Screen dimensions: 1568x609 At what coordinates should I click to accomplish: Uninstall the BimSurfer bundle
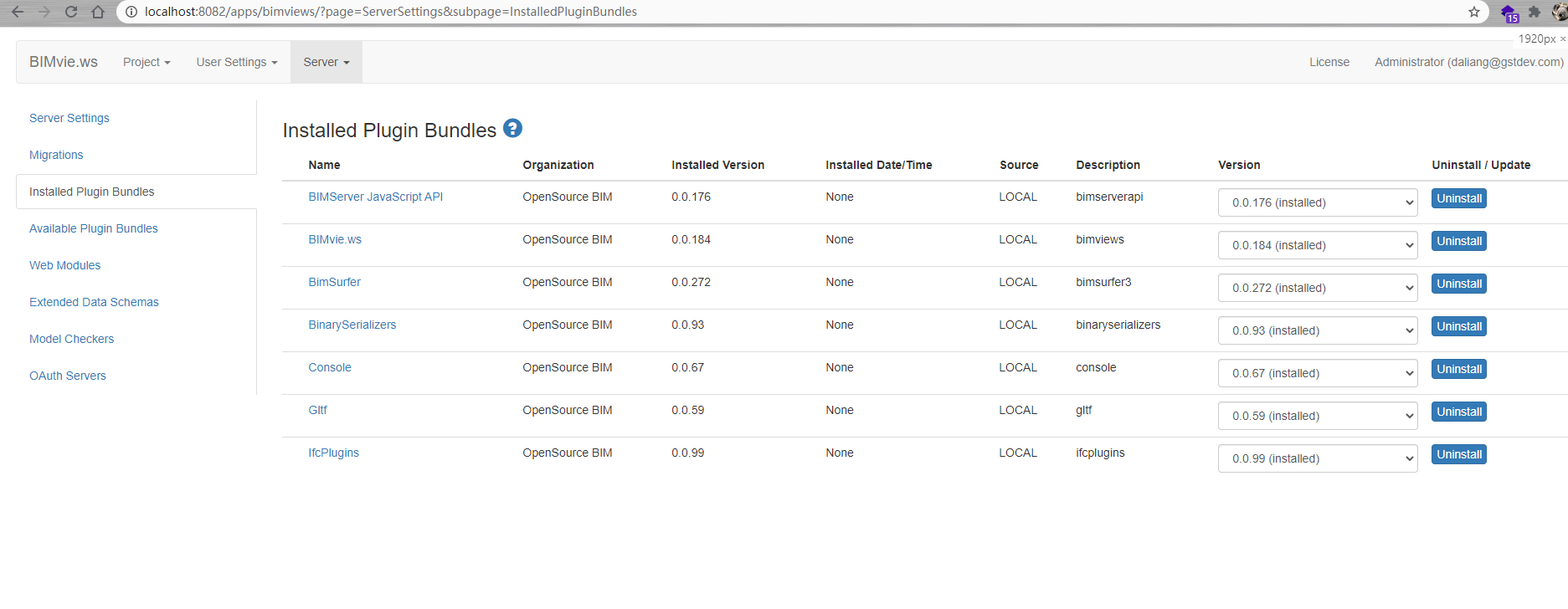1459,284
